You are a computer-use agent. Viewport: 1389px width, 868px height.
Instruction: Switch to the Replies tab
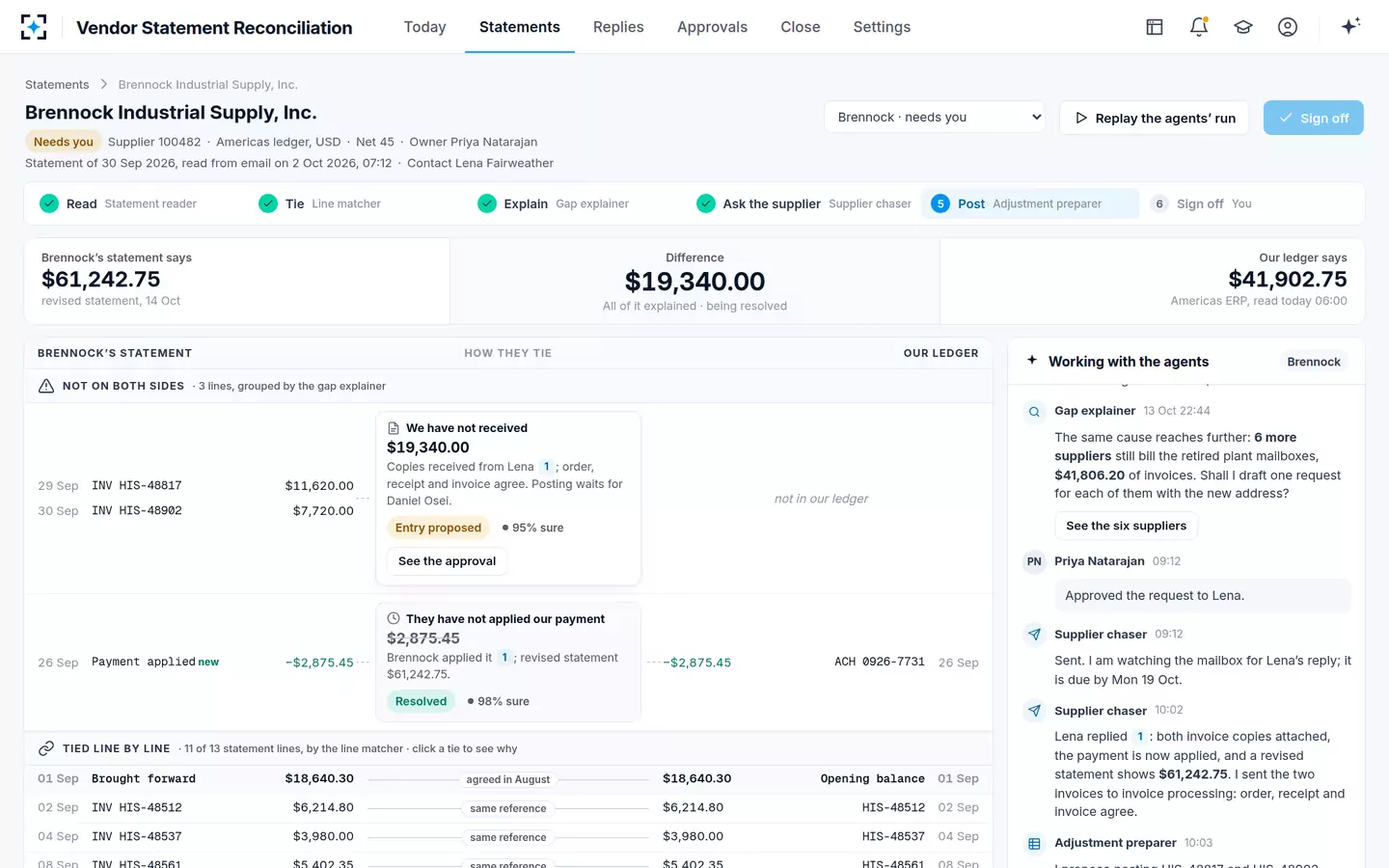[618, 27]
